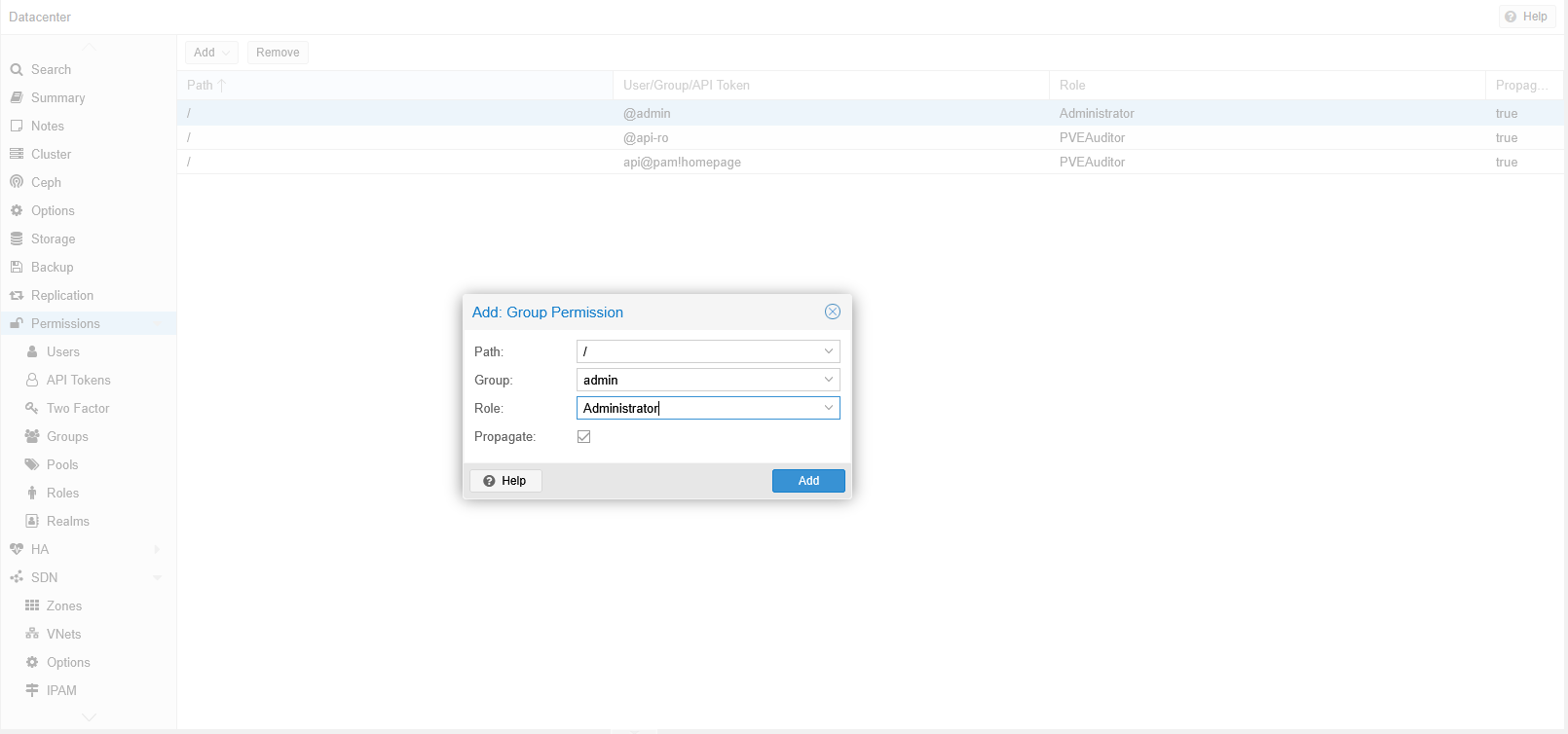Viewport: 1568px width, 734px height.
Task: Click the VNets icon
Action: pyautogui.click(x=32, y=635)
